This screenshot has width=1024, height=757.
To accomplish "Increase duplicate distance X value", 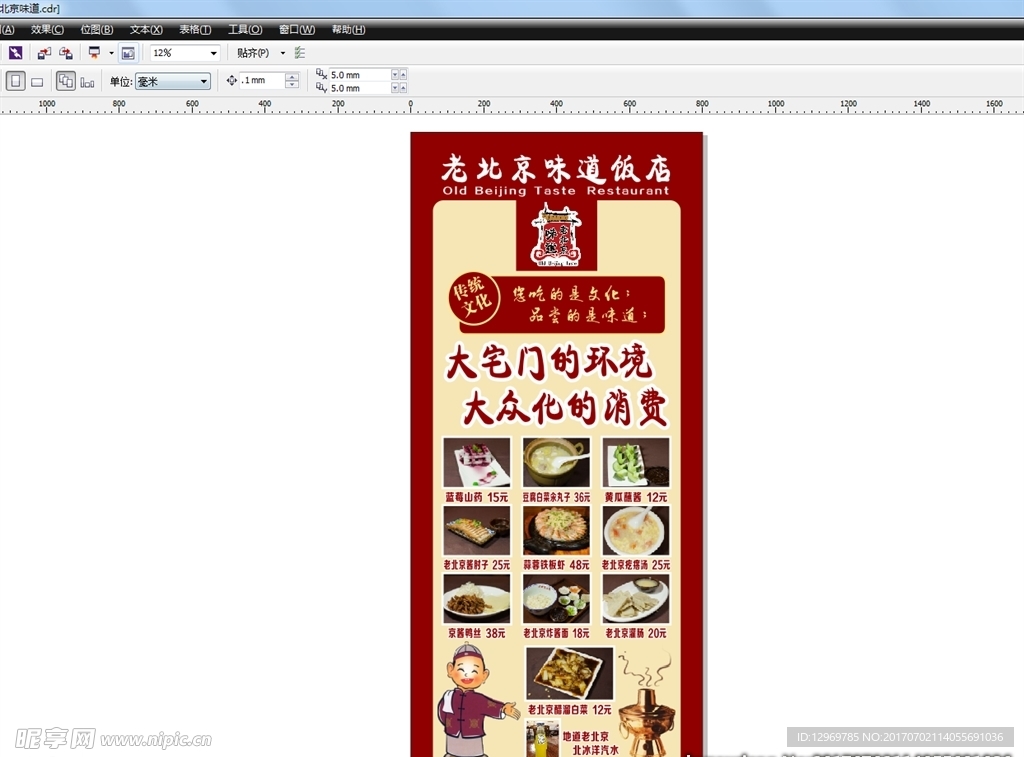I will click(x=403, y=74).
